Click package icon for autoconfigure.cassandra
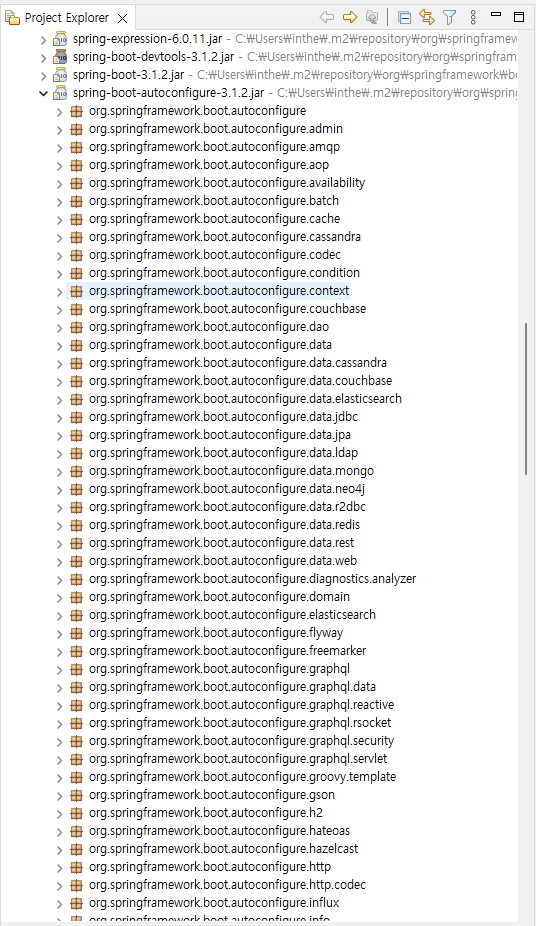 (76, 237)
